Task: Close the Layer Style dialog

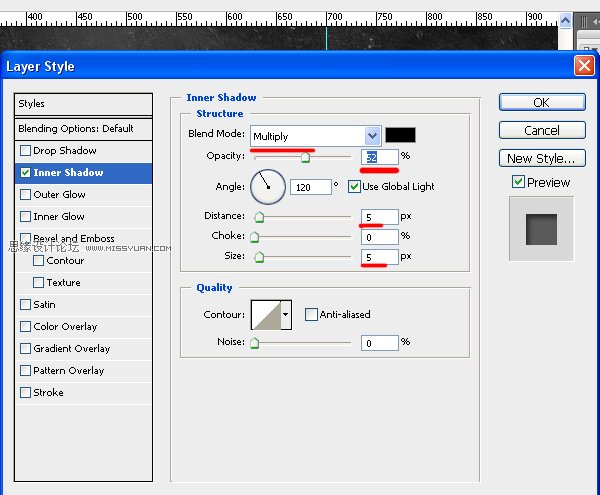Action: [x=584, y=65]
